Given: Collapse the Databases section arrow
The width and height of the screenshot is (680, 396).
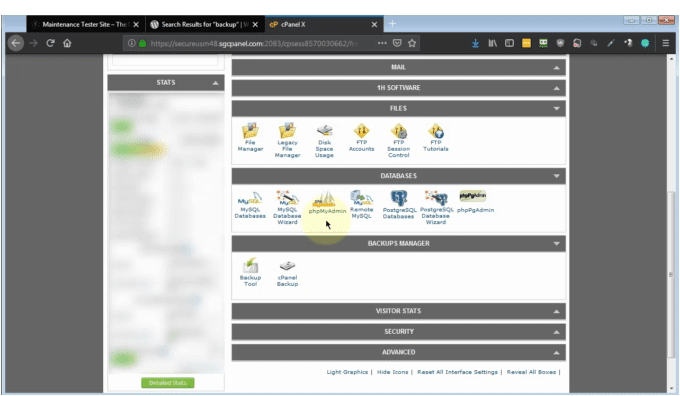Looking at the screenshot, I should click(556, 176).
